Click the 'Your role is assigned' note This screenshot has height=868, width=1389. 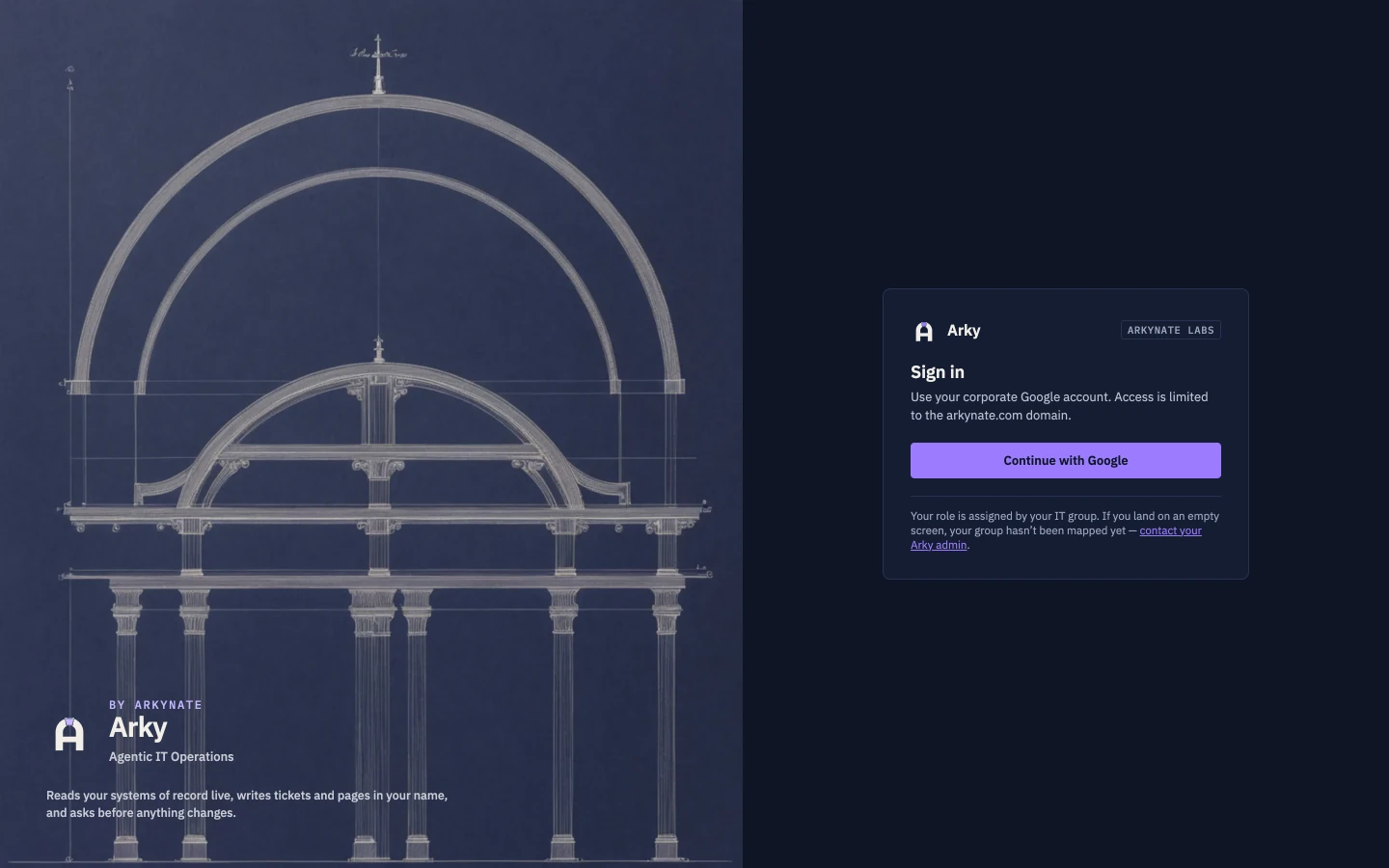tap(1065, 530)
